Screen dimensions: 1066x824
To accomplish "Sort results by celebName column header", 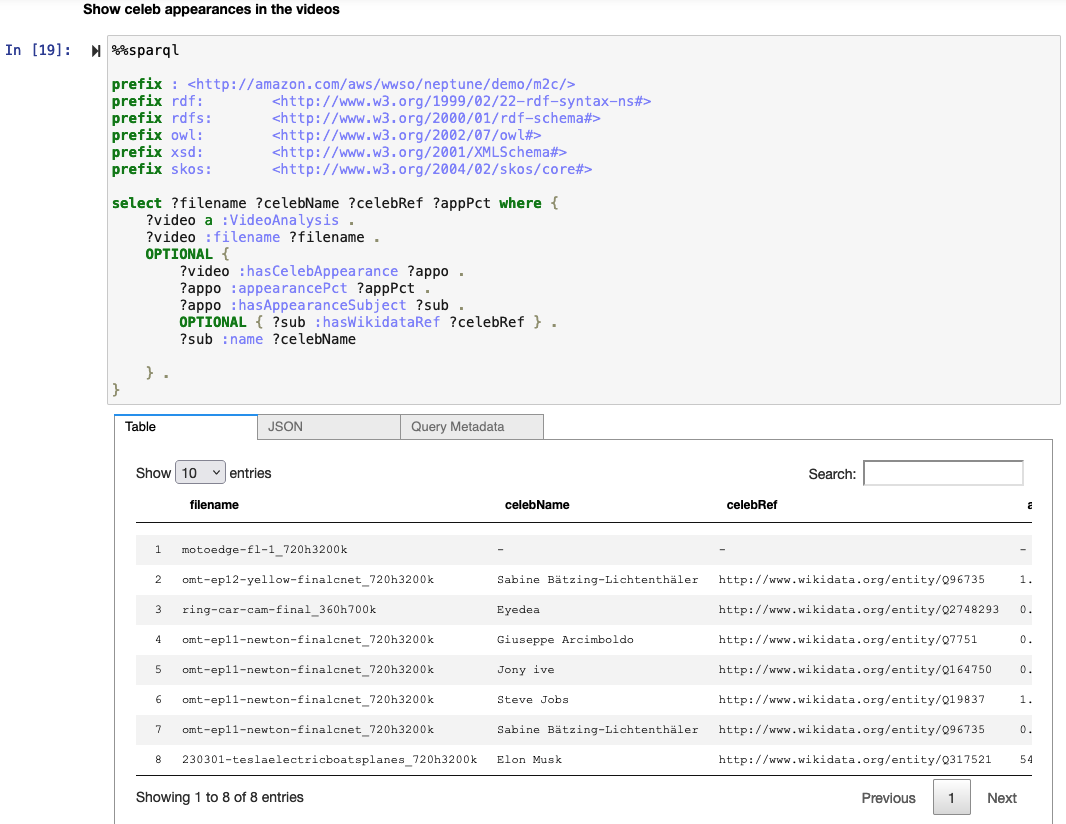I will click(537, 505).
